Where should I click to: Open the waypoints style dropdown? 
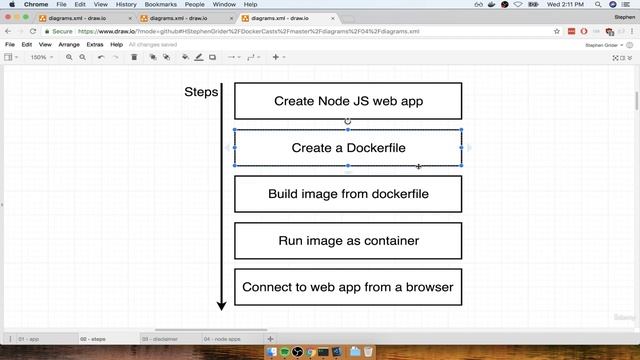[253, 58]
